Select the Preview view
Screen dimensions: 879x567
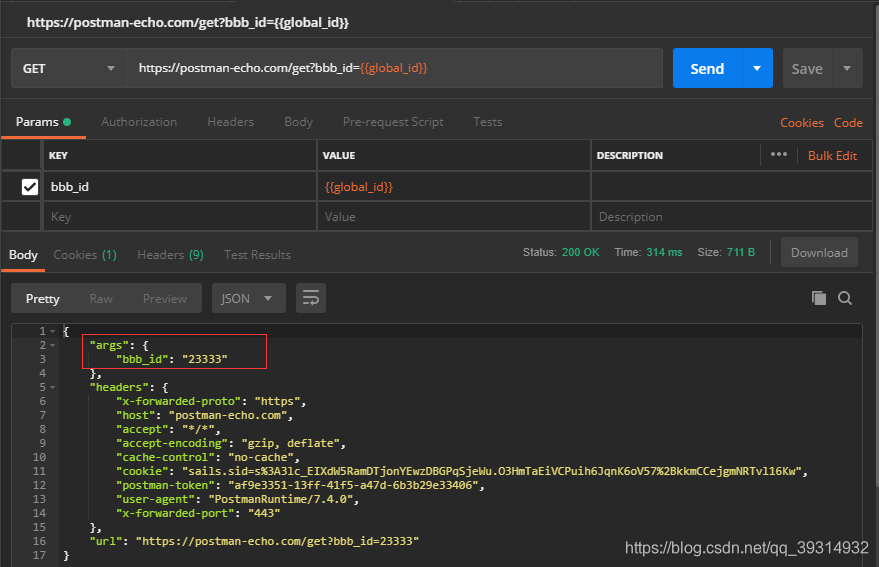[x=164, y=298]
